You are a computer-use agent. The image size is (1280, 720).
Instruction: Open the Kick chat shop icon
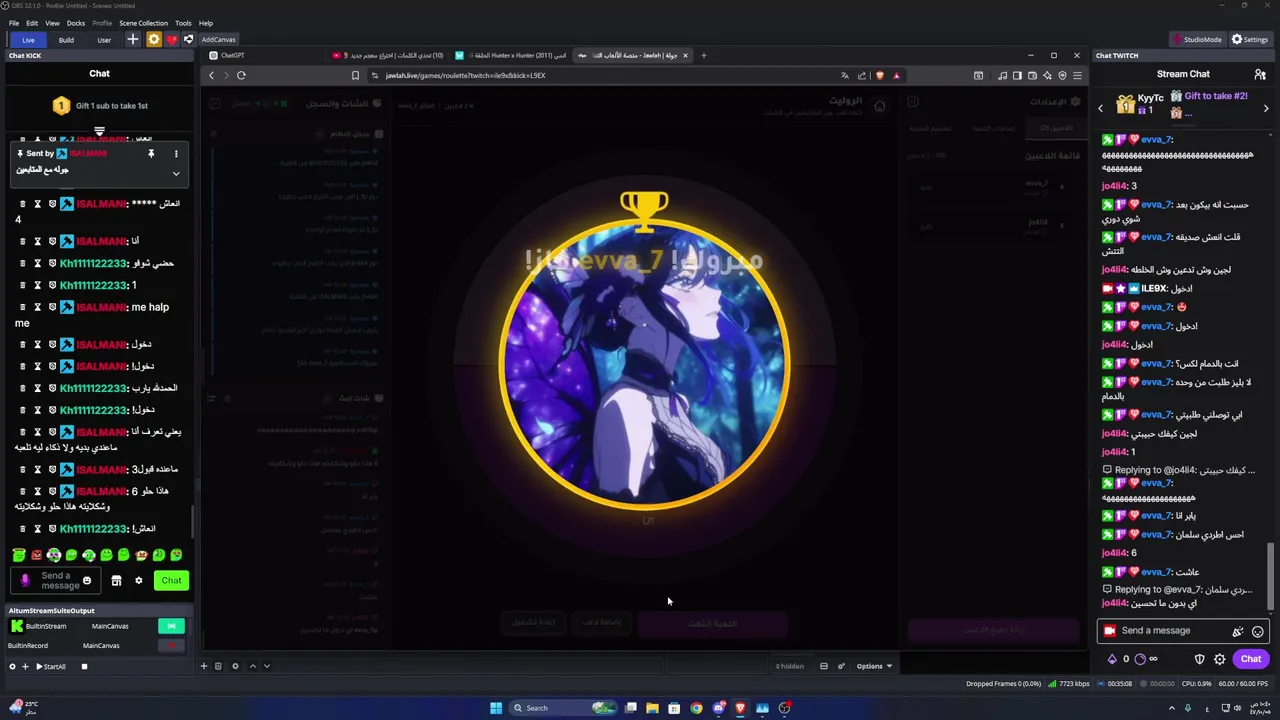[x=116, y=580]
